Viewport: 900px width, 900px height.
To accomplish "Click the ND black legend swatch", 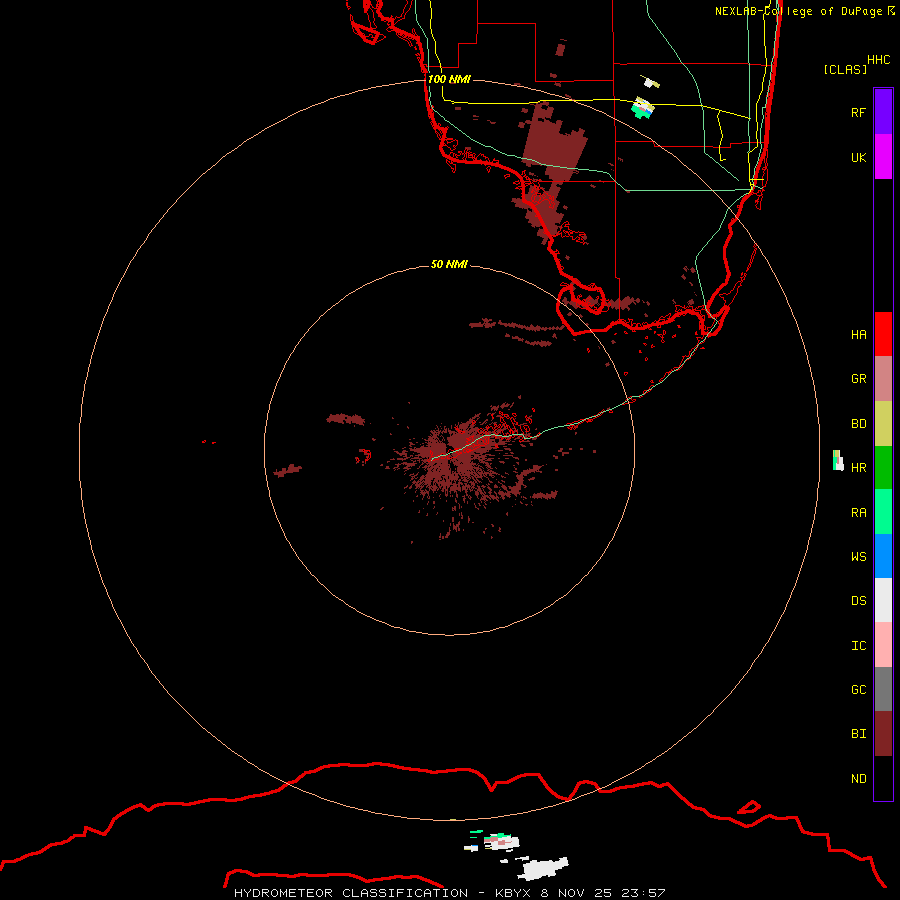I will point(883,778).
